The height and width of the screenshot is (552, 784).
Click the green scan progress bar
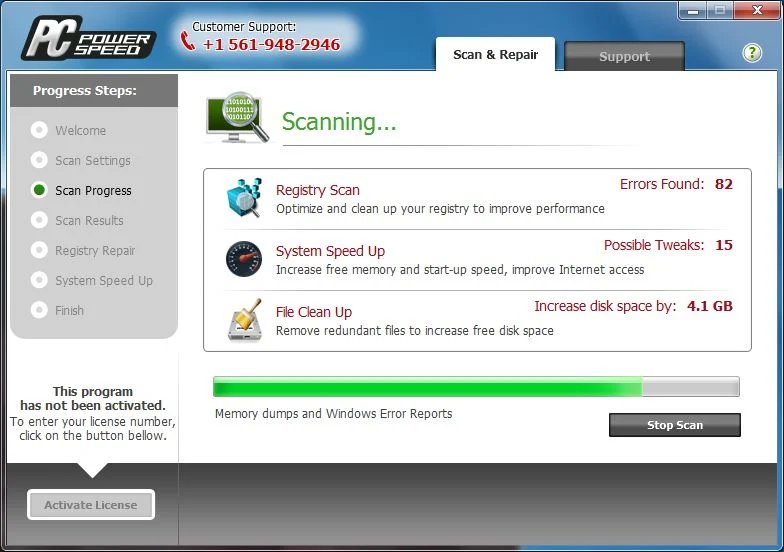point(476,386)
